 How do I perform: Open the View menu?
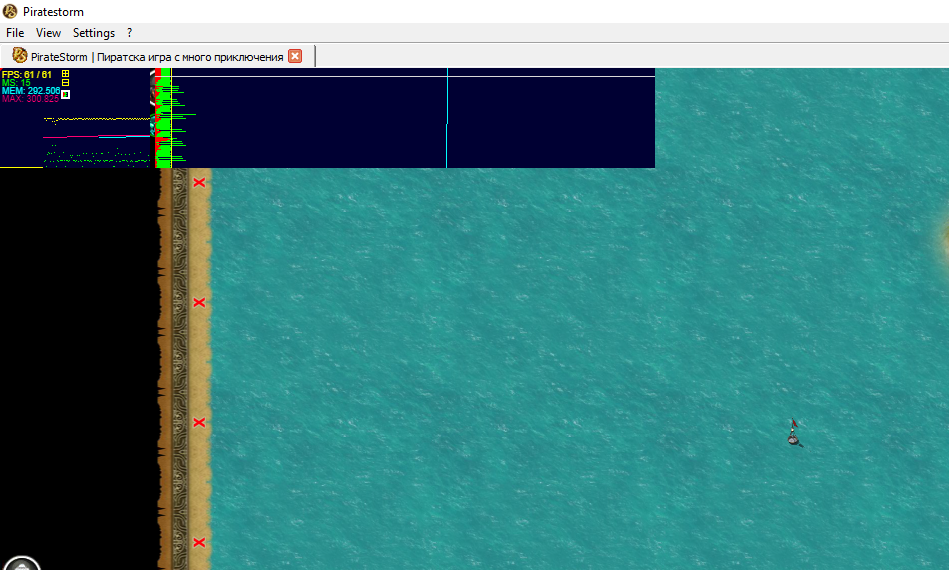pyautogui.click(x=48, y=33)
